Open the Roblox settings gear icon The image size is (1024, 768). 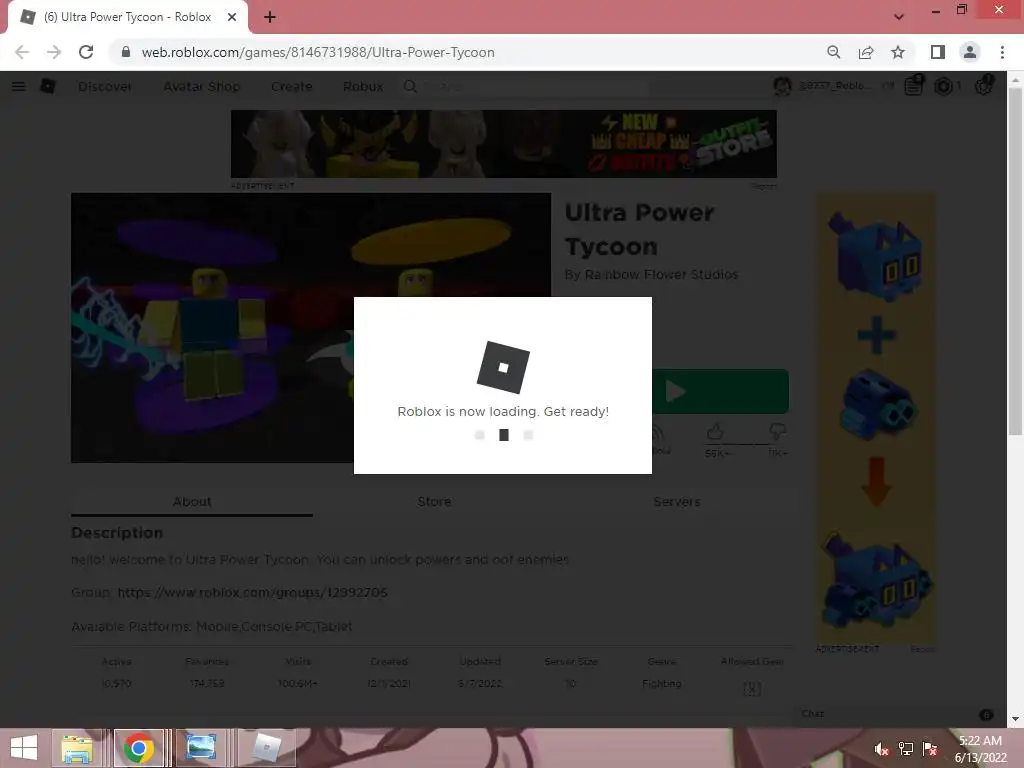coord(984,86)
